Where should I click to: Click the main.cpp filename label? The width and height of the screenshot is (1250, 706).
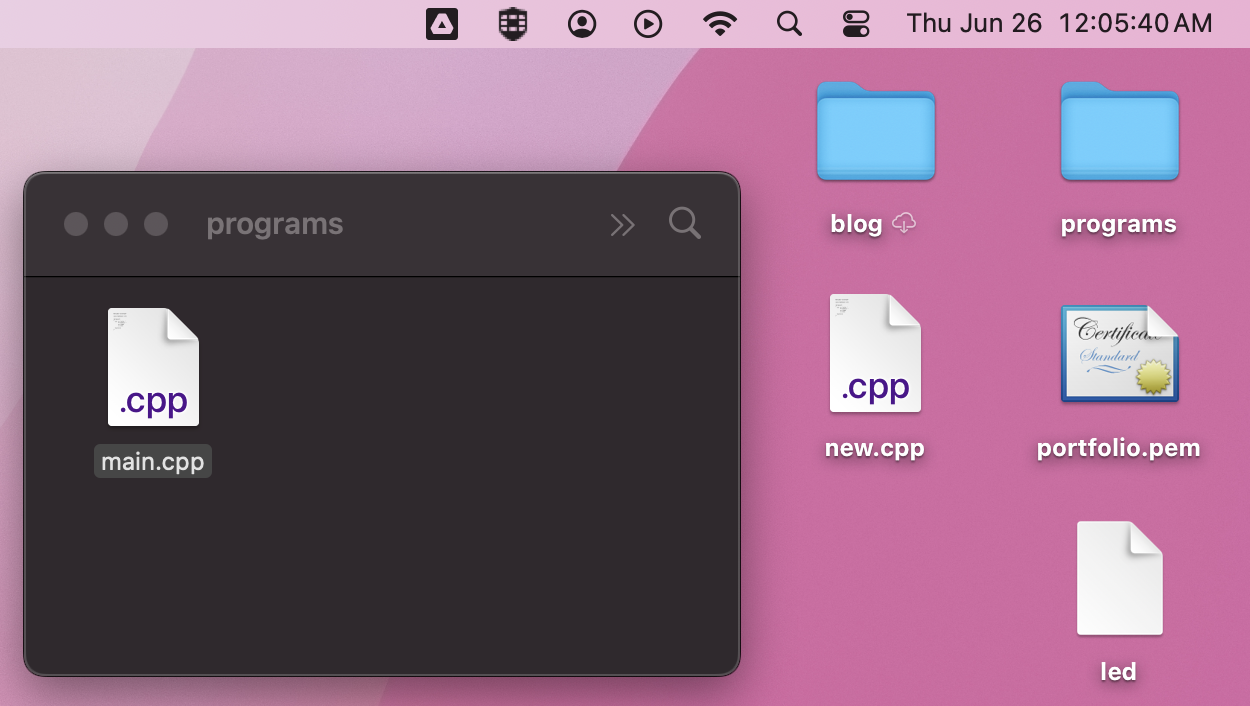tap(153, 461)
